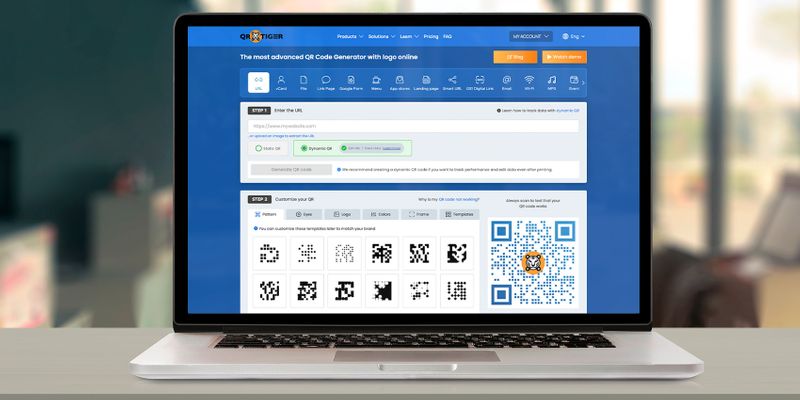The width and height of the screenshot is (800, 400).
Task: Switch to the Eyes tab
Action: pos(304,215)
